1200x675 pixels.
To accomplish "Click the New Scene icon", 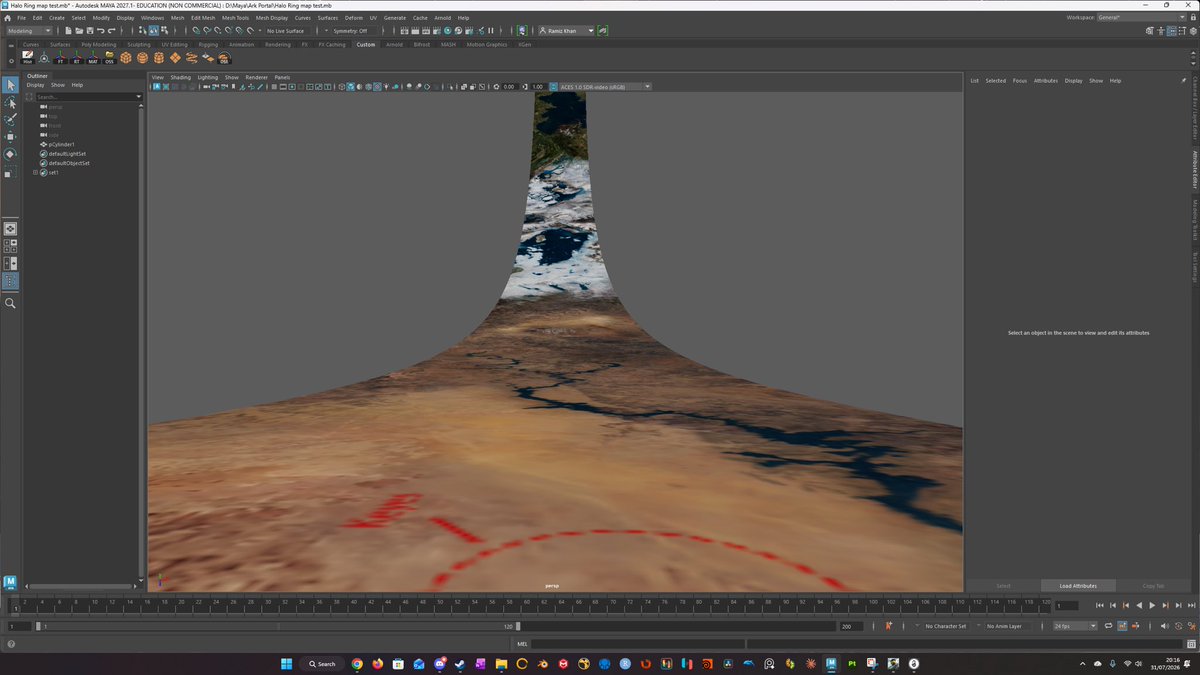I will tap(67, 31).
